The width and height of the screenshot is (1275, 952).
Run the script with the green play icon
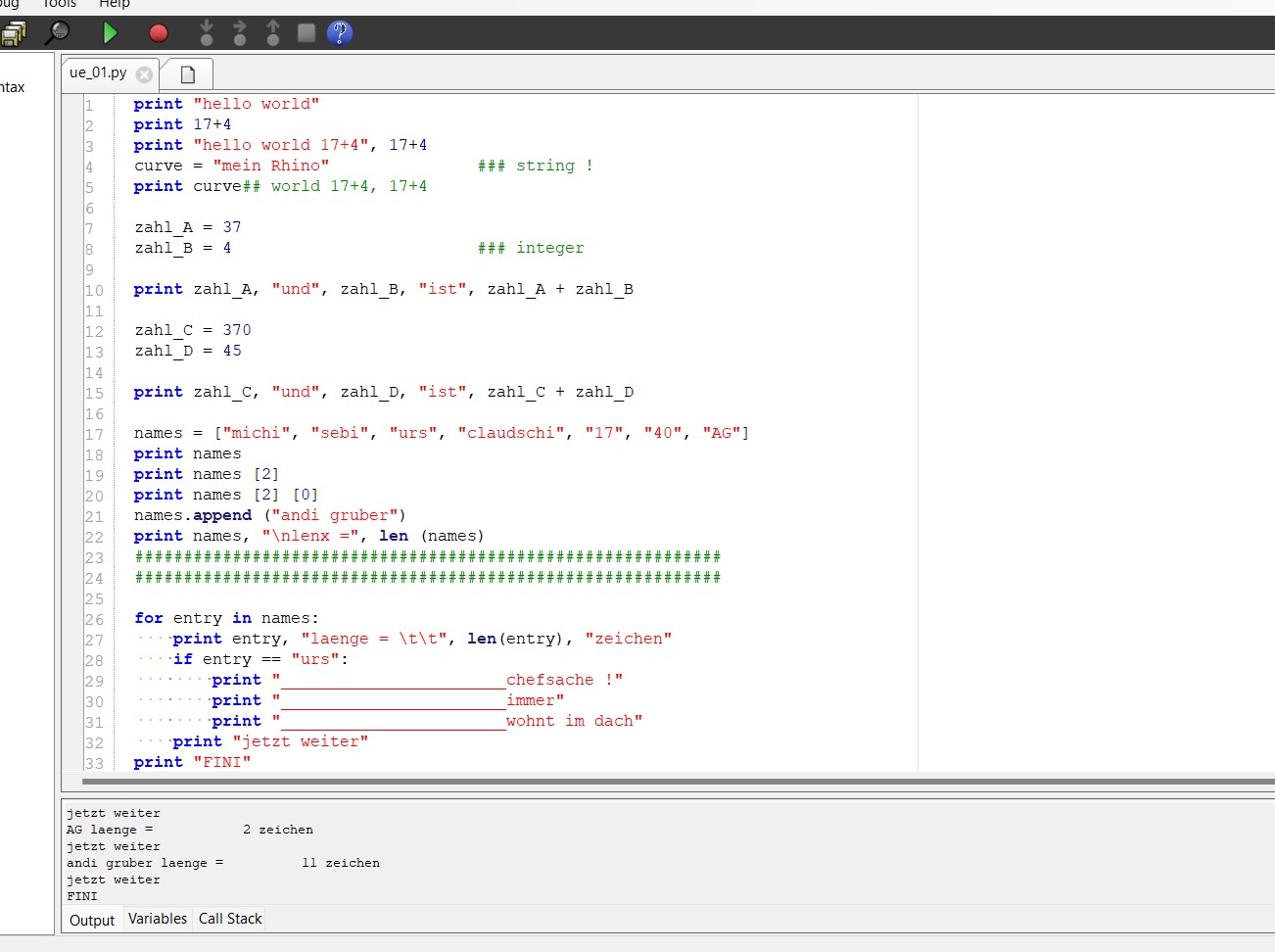tap(111, 32)
